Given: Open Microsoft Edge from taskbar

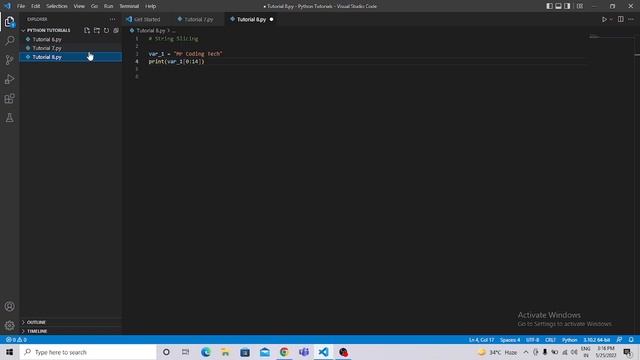Looking at the screenshot, I should pyautogui.click(x=206, y=352).
